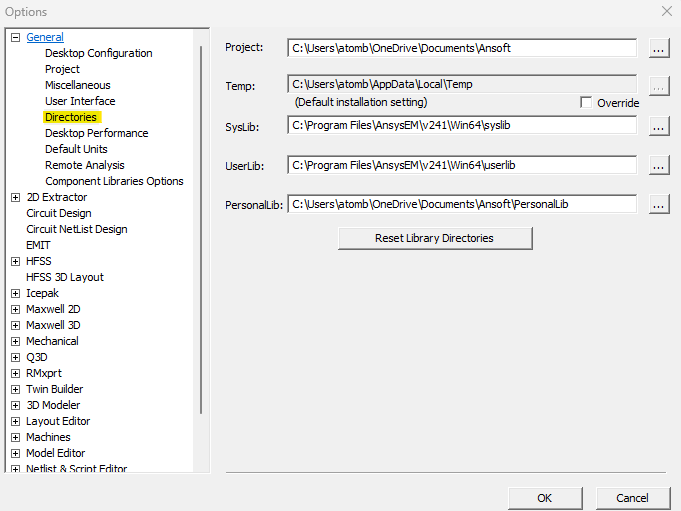Enable the Override checkbox for Temp

(x=586, y=103)
